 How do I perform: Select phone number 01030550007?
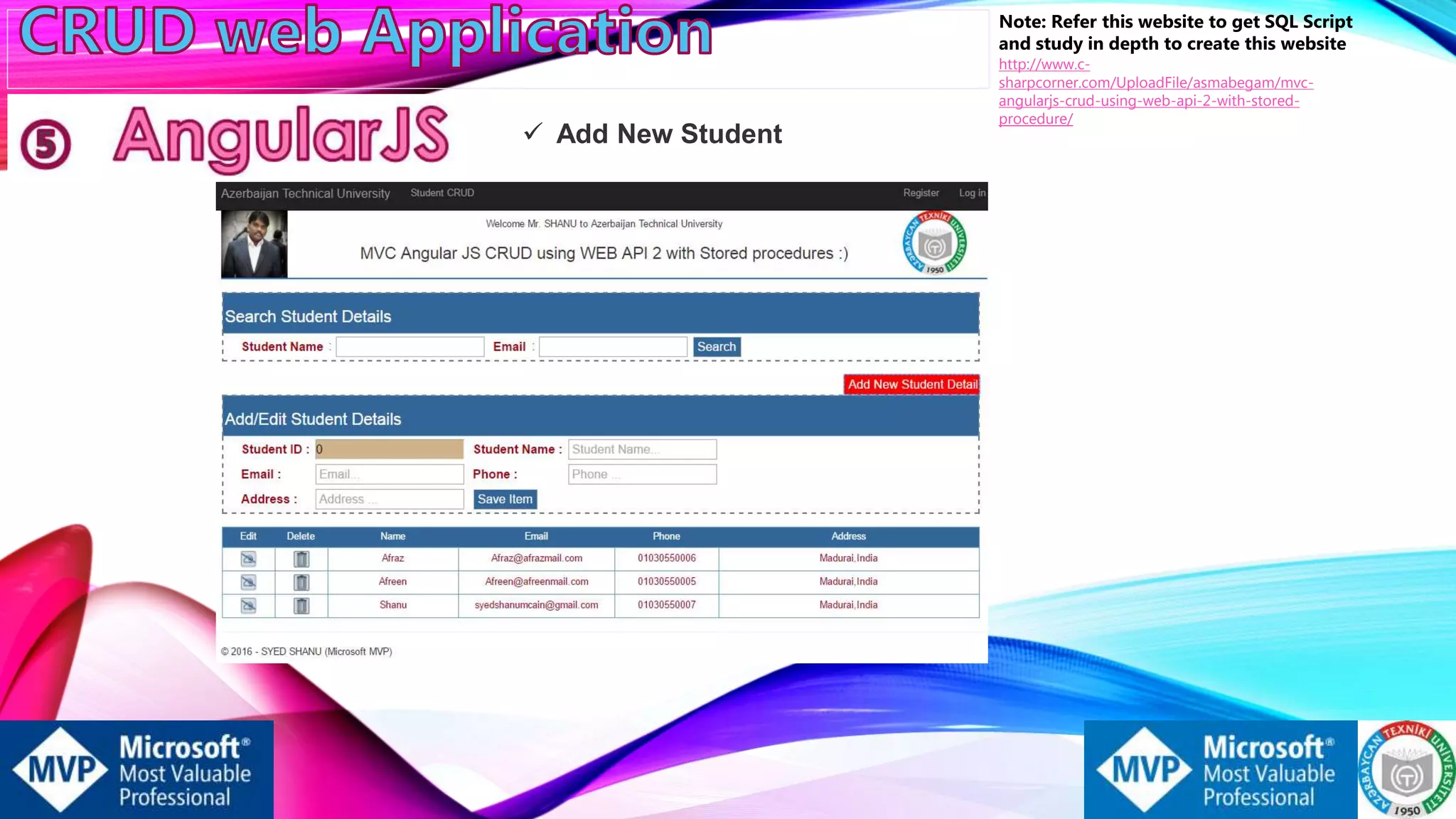pyautogui.click(x=667, y=605)
